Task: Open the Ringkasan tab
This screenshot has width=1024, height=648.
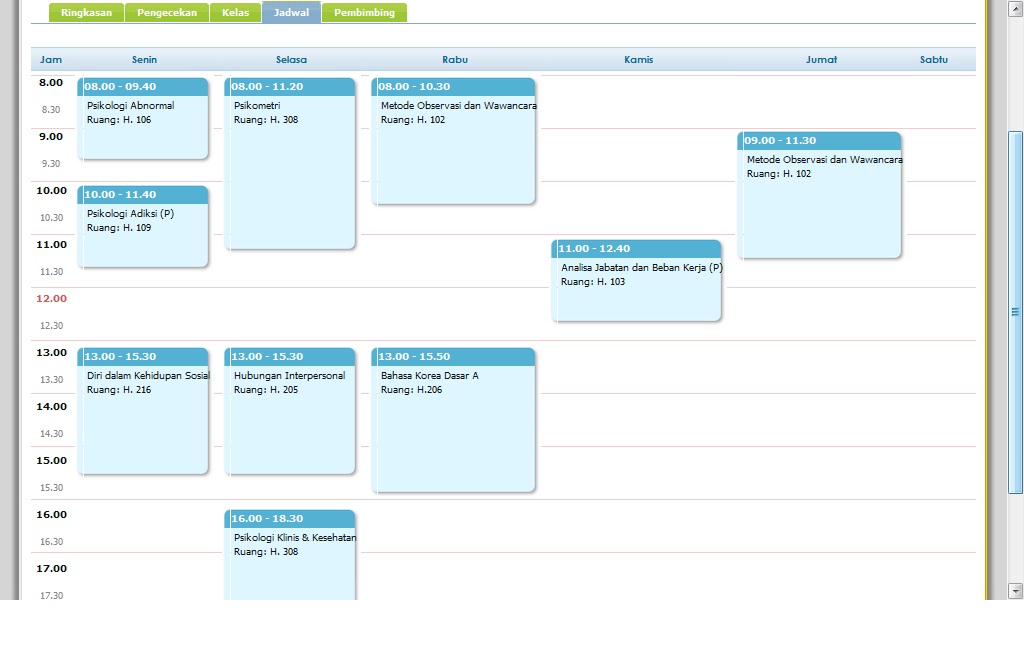Action: point(86,12)
